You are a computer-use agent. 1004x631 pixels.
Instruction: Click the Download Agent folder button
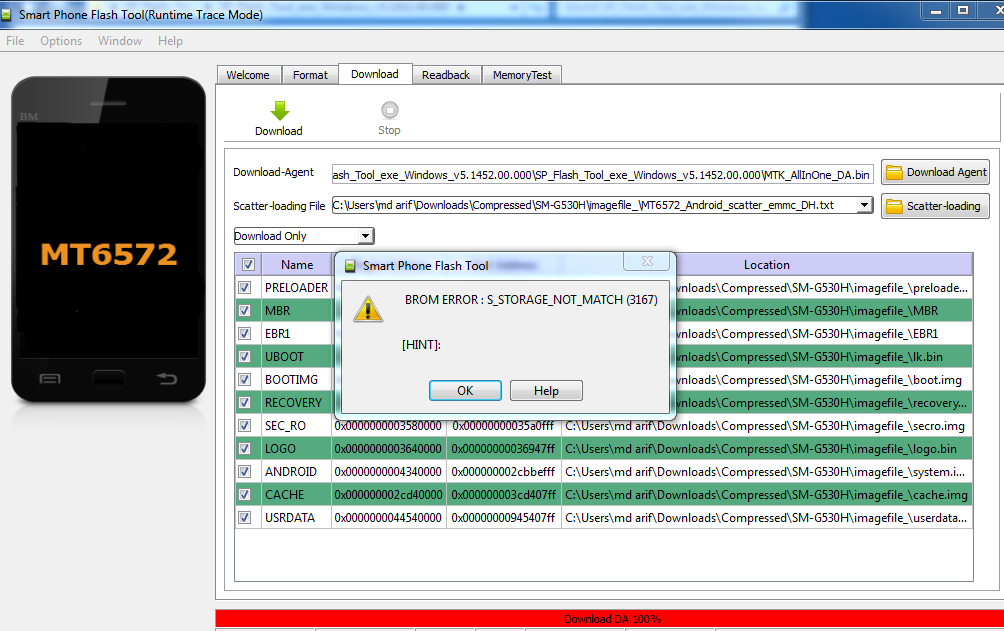[934, 172]
